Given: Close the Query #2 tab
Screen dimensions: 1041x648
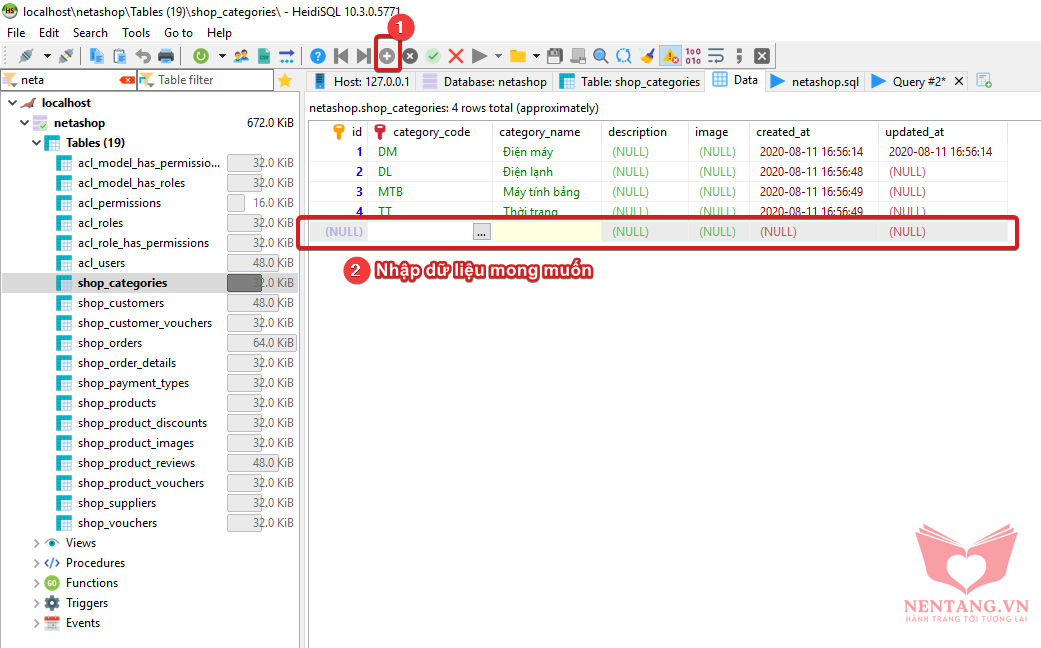Looking at the screenshot, I should click(x=959, y=81).
